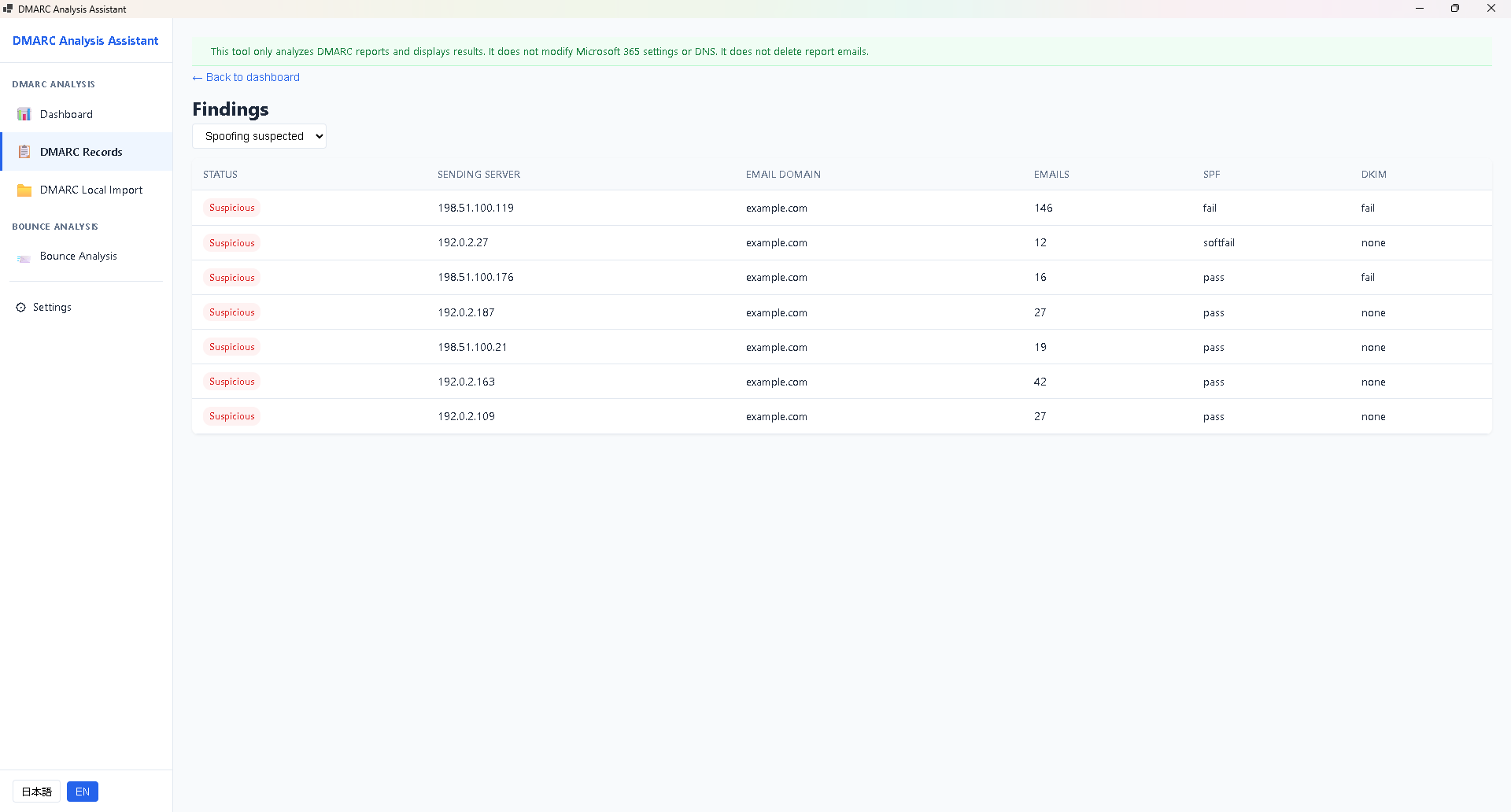Click SPF fail for 198.51.100.119

click(x=1210, y=208)
